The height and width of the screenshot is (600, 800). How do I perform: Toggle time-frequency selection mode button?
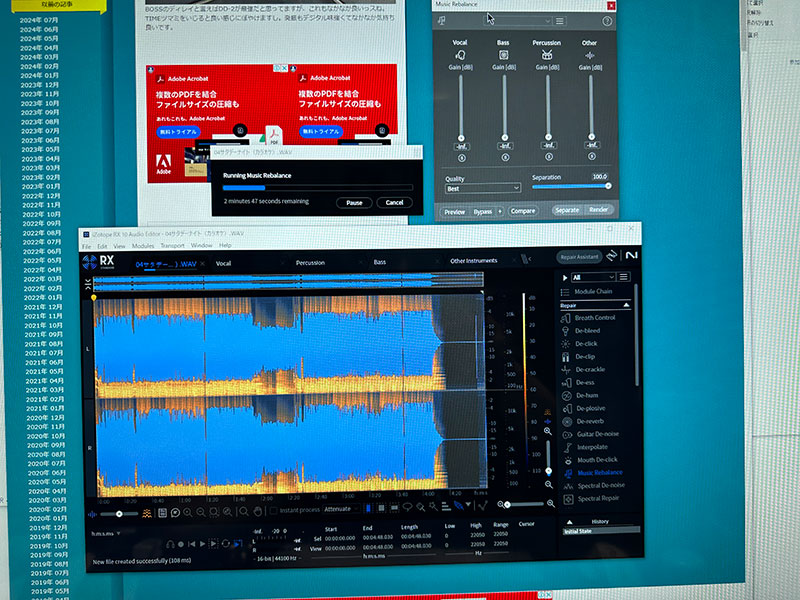pos(381,508)
